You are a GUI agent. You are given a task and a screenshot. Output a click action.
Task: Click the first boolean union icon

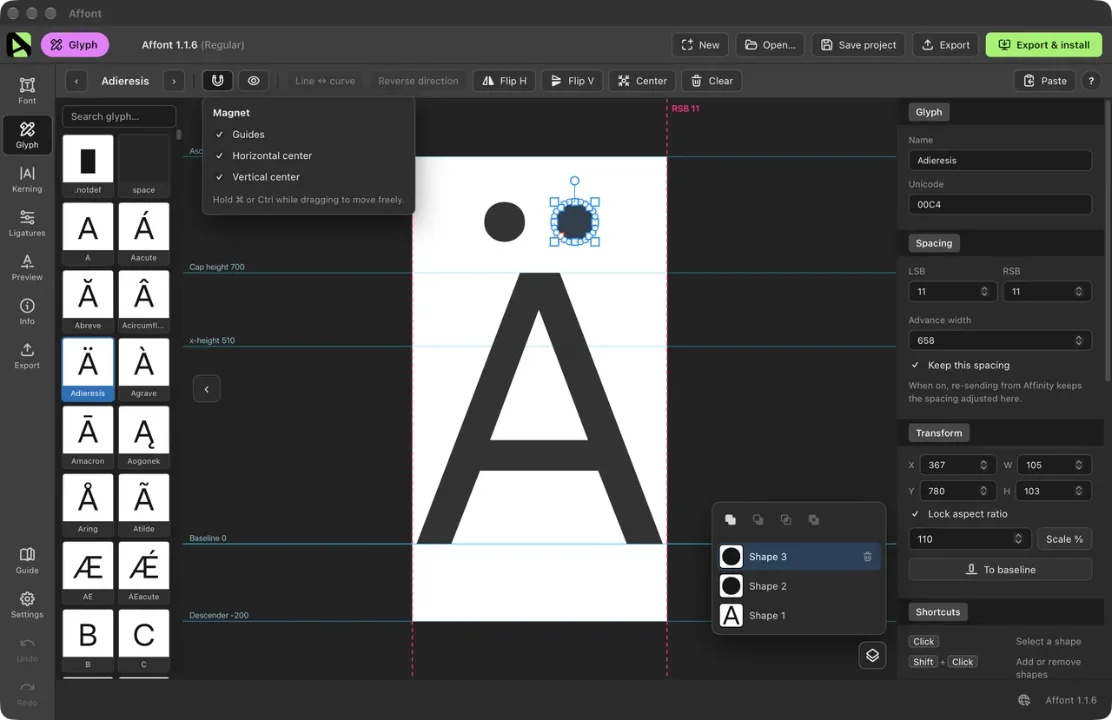point(730,520)
